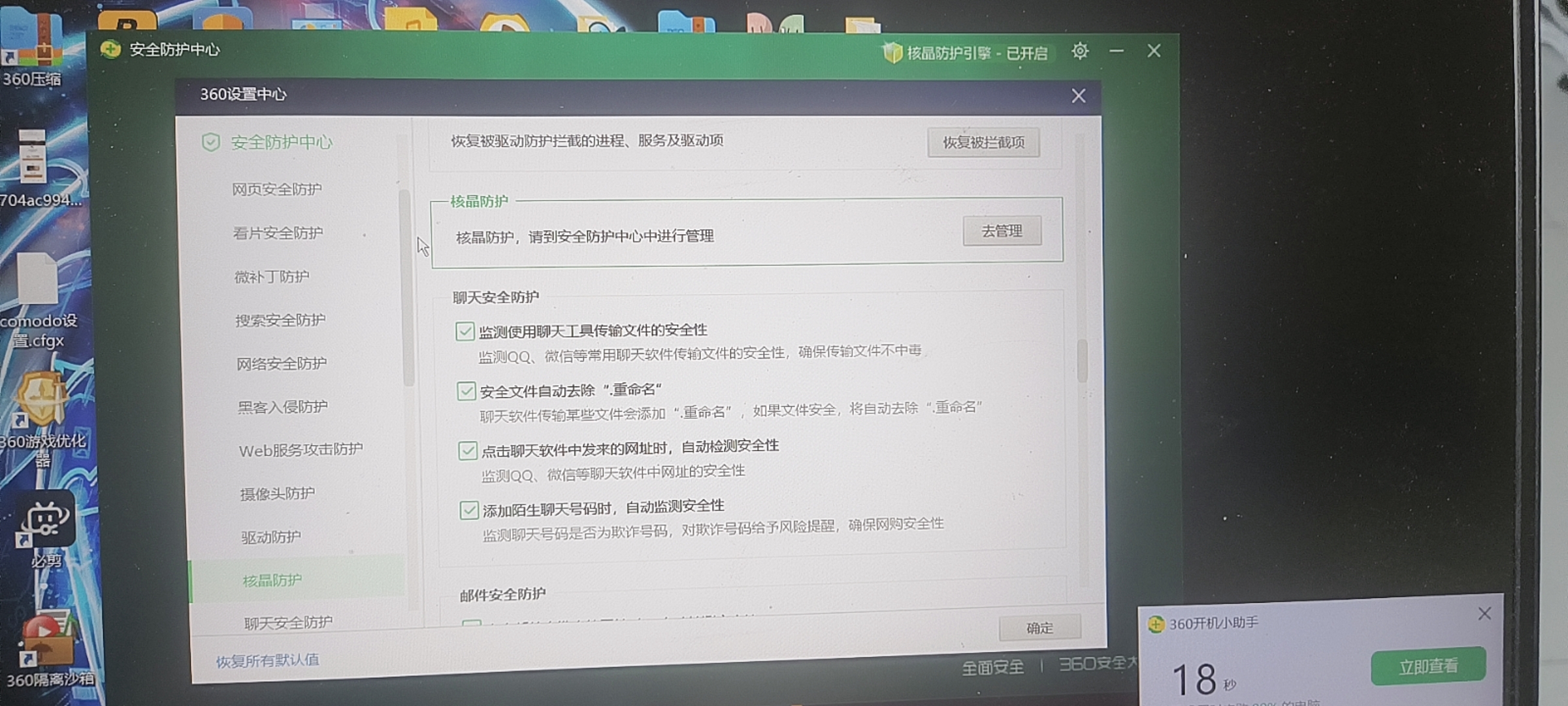1568x706 pixels.
Task: Click 立即查看 in 360开机小助手
Action: tap(1428, 666)
